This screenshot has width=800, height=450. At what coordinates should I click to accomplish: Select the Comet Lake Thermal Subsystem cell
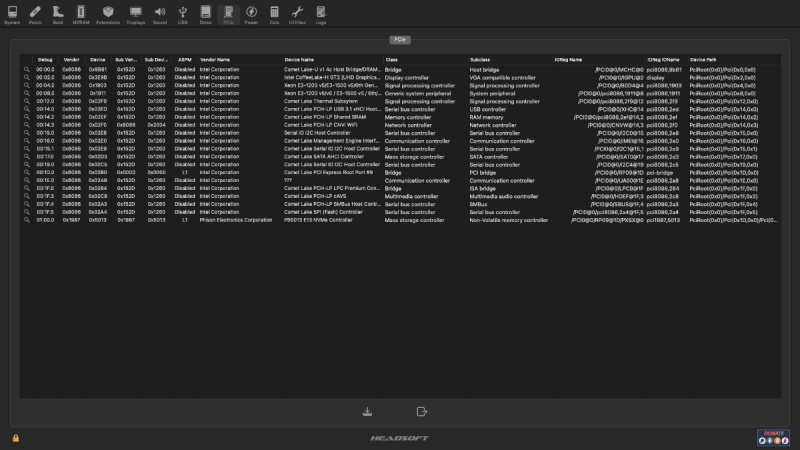[321, 101]
